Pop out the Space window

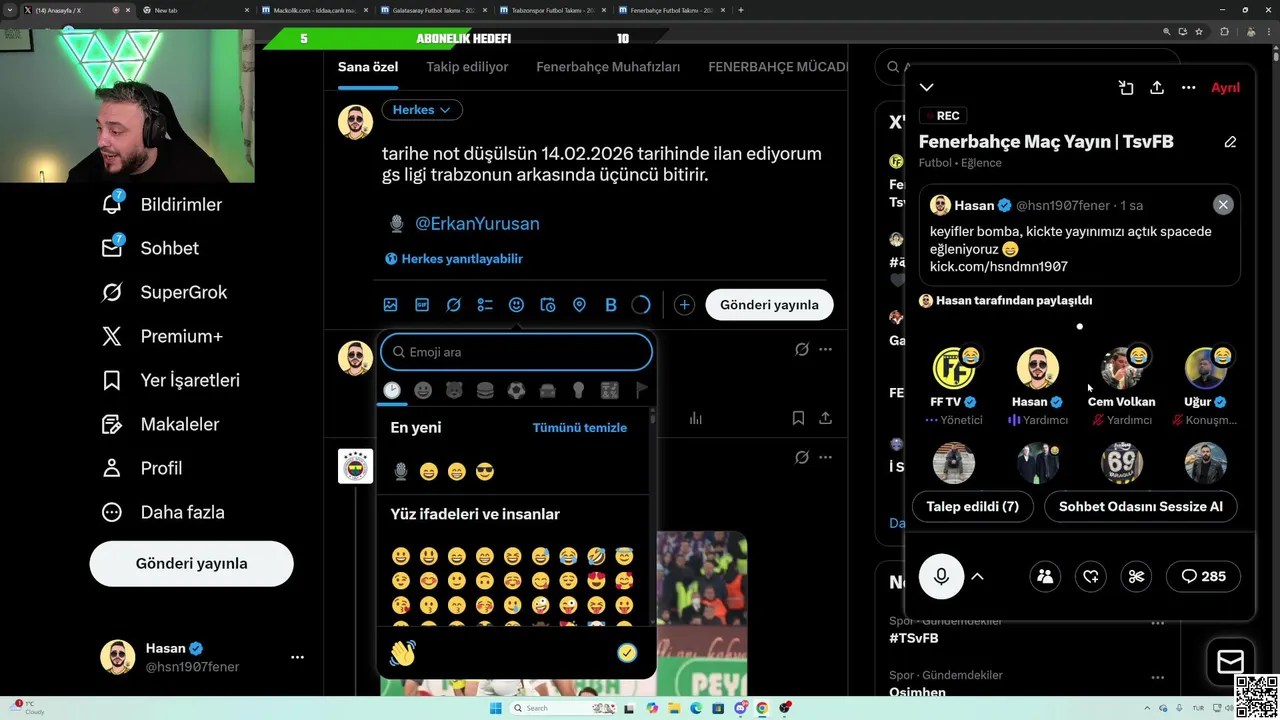(1126, 88)
